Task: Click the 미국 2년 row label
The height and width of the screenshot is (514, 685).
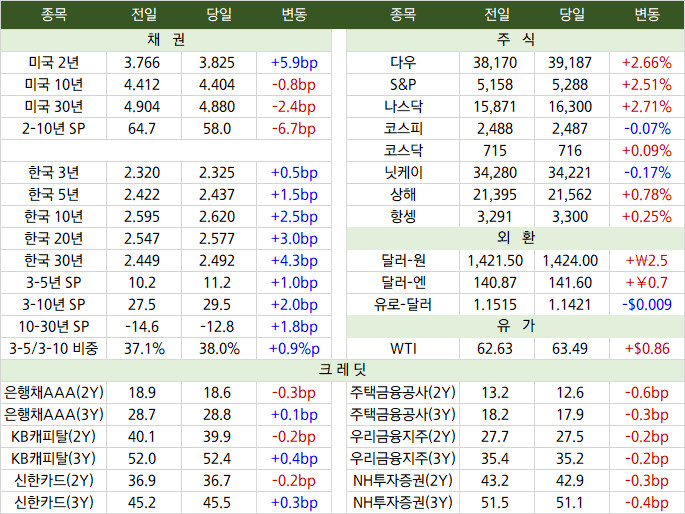Action: point(54,63)
